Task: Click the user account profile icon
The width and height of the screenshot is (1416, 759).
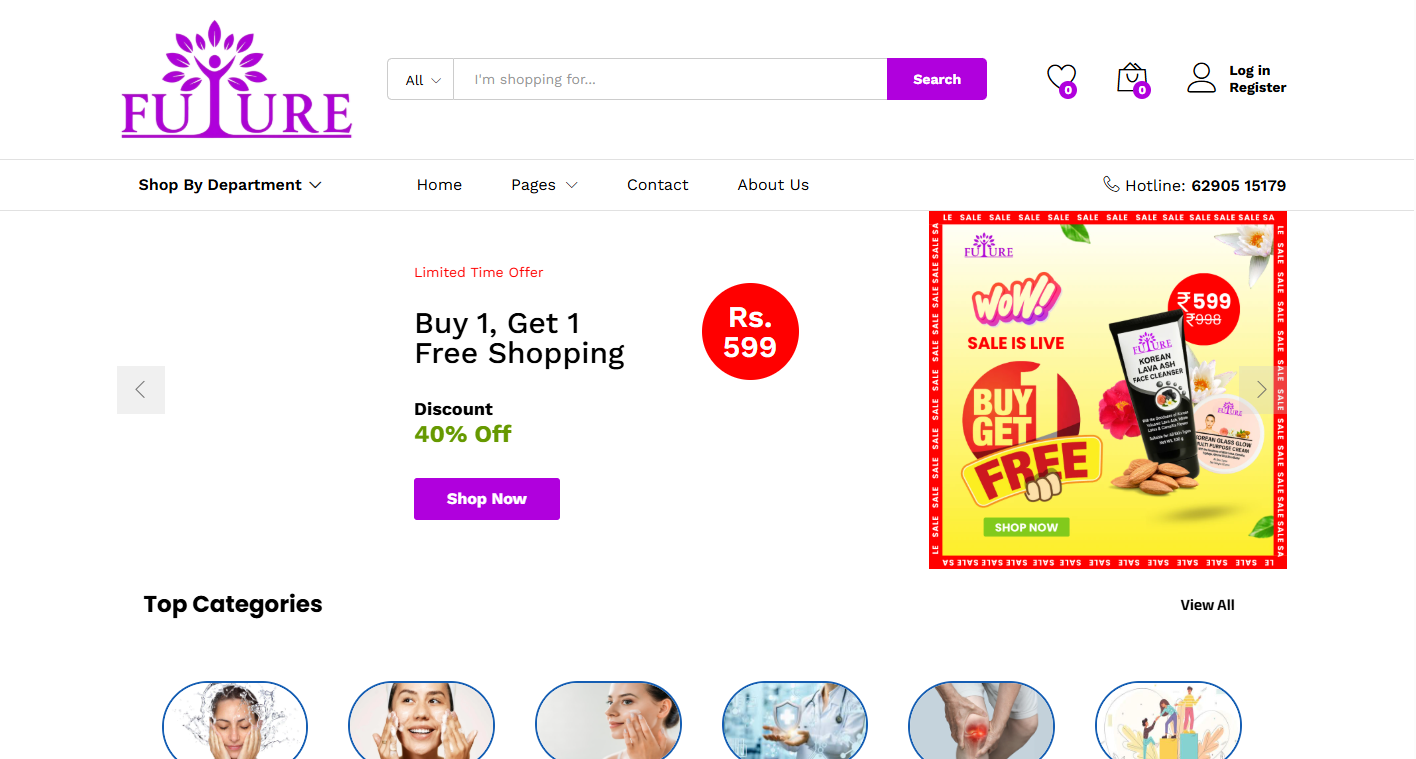Action: pyautogui.click(x=1201, y=78)
